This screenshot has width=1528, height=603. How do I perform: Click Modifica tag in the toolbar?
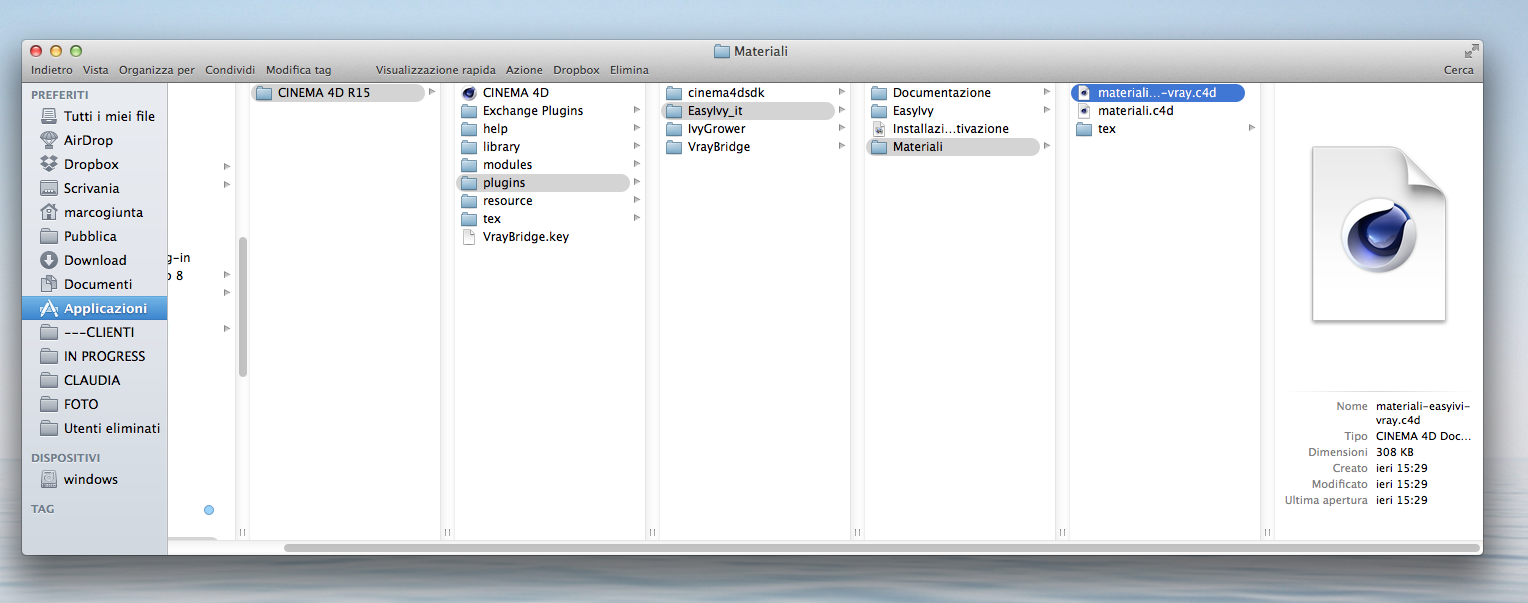pyautogui.click(x=299, y=70)
